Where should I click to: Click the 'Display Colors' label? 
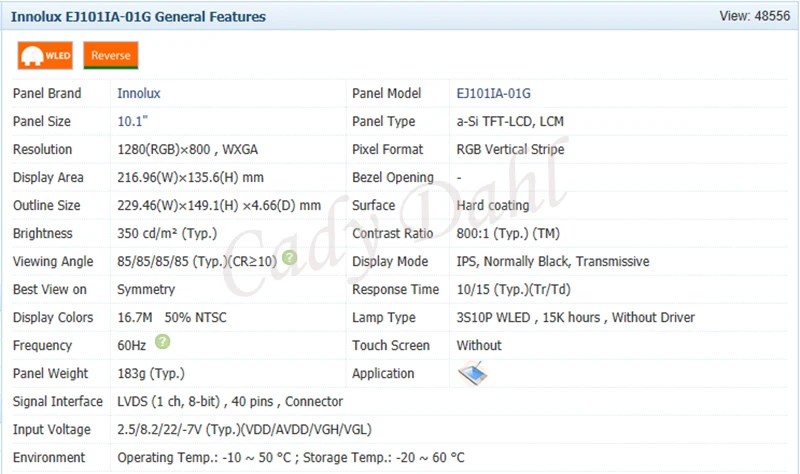pos(53,317)
